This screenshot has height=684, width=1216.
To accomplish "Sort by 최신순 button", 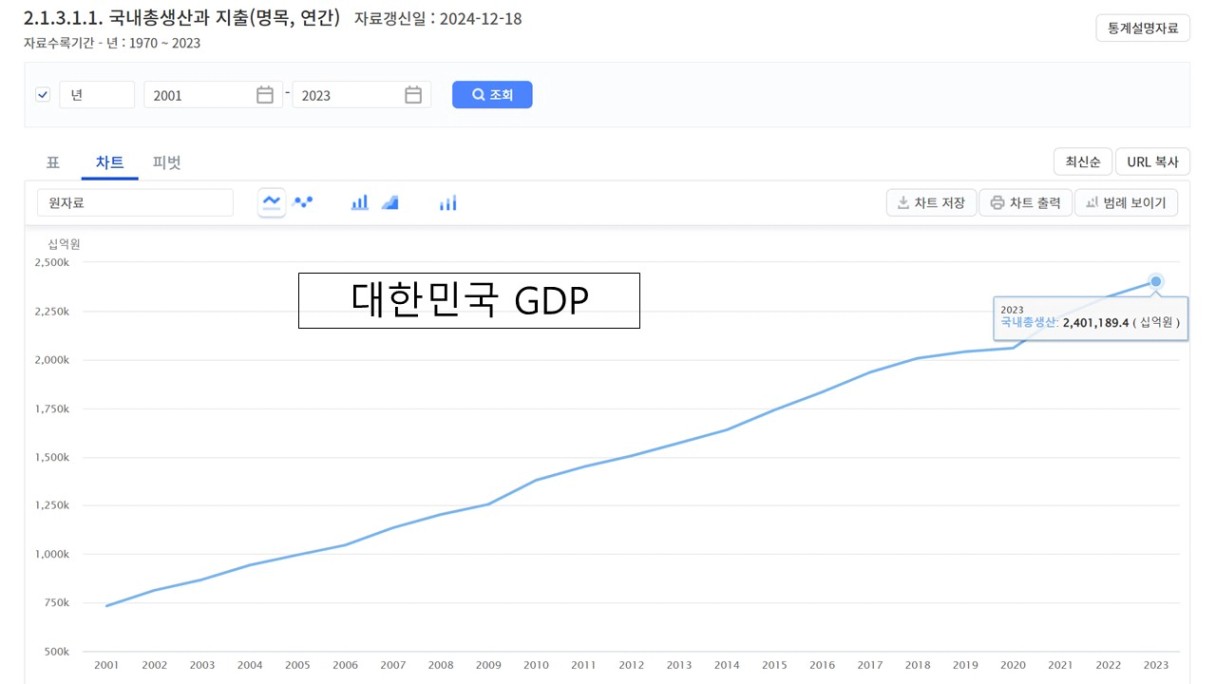I will coord(1082,162).
